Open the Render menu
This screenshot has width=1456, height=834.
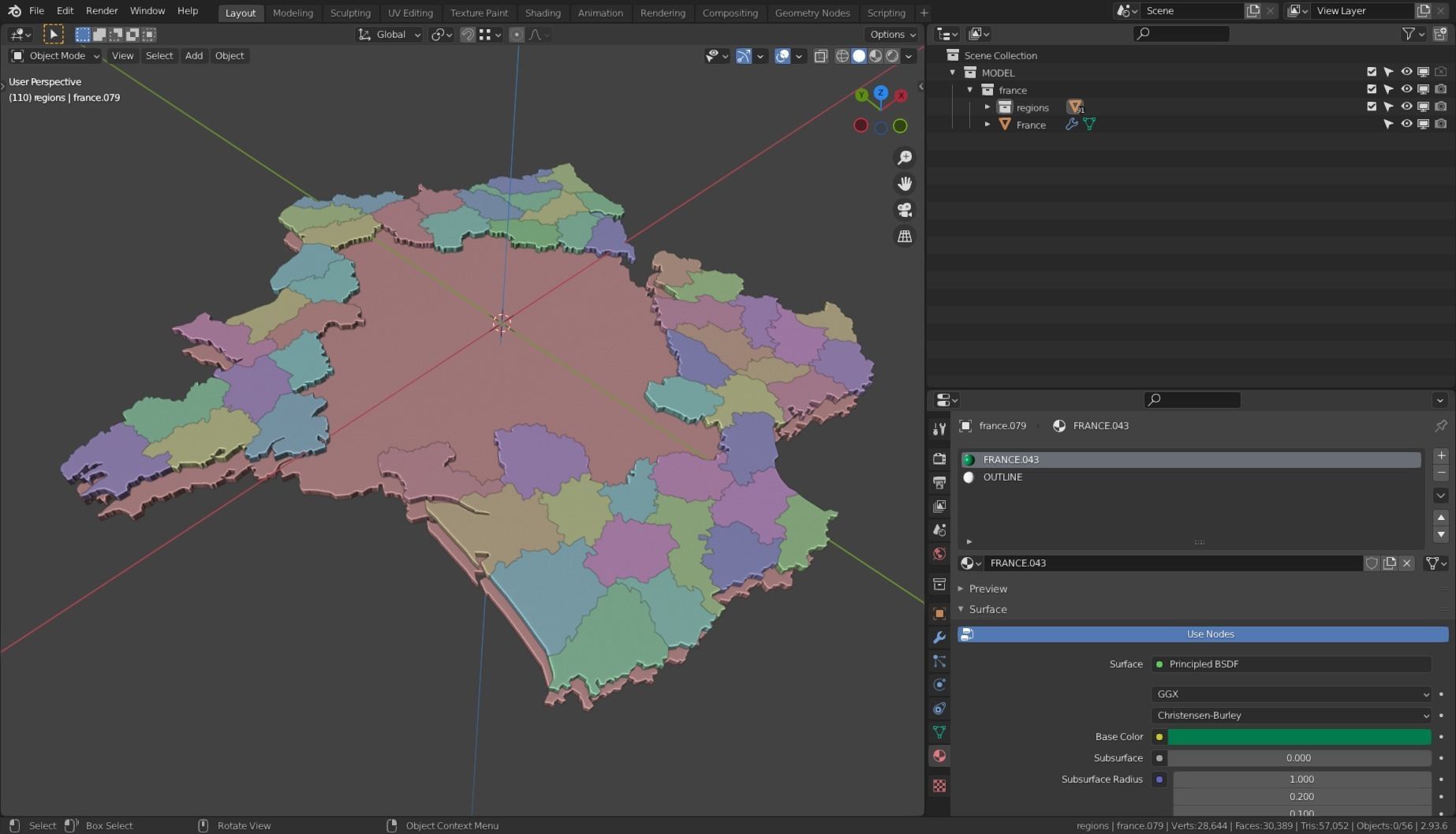(102, 11)
